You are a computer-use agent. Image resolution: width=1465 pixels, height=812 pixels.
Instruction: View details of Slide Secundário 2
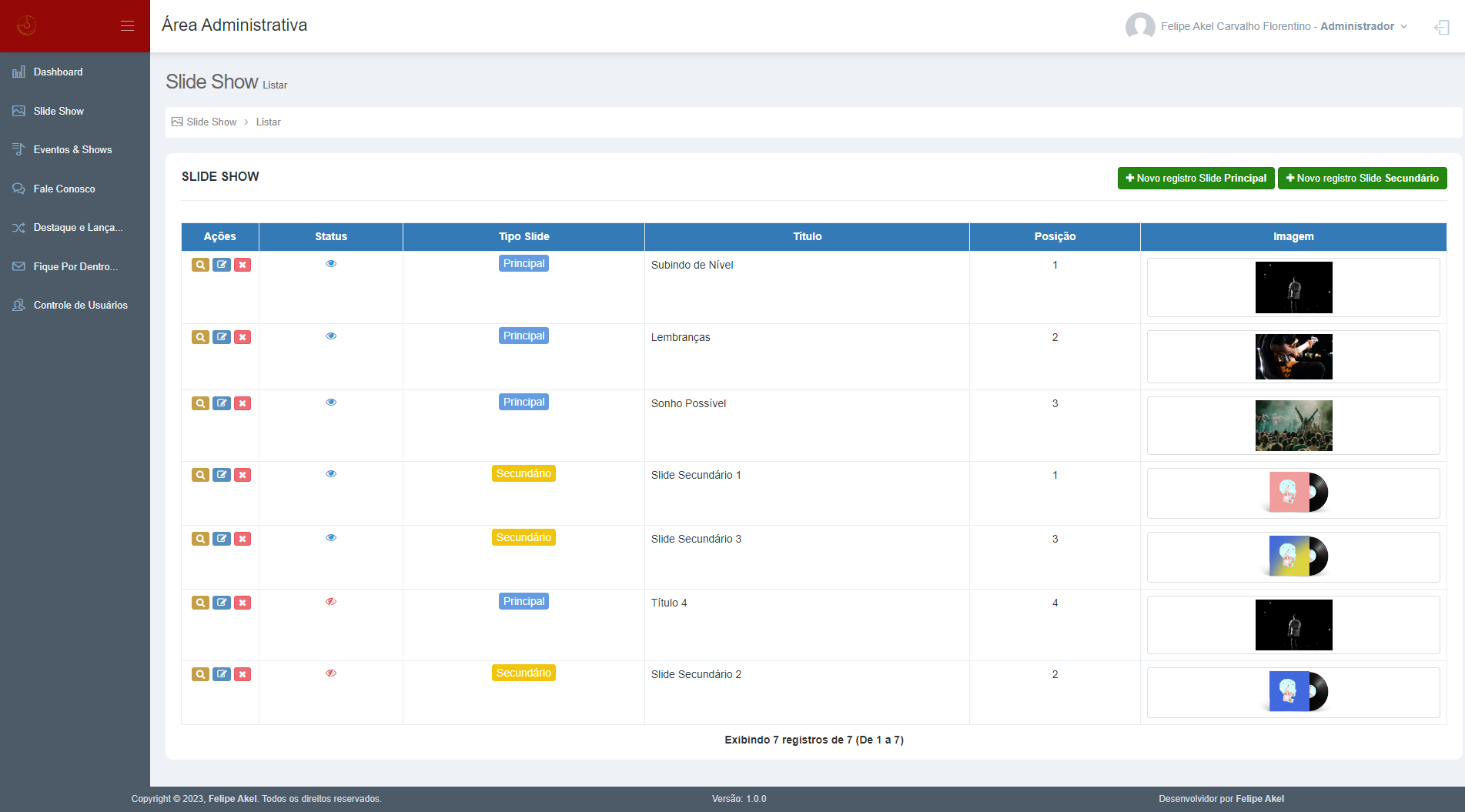pos(200,674)
